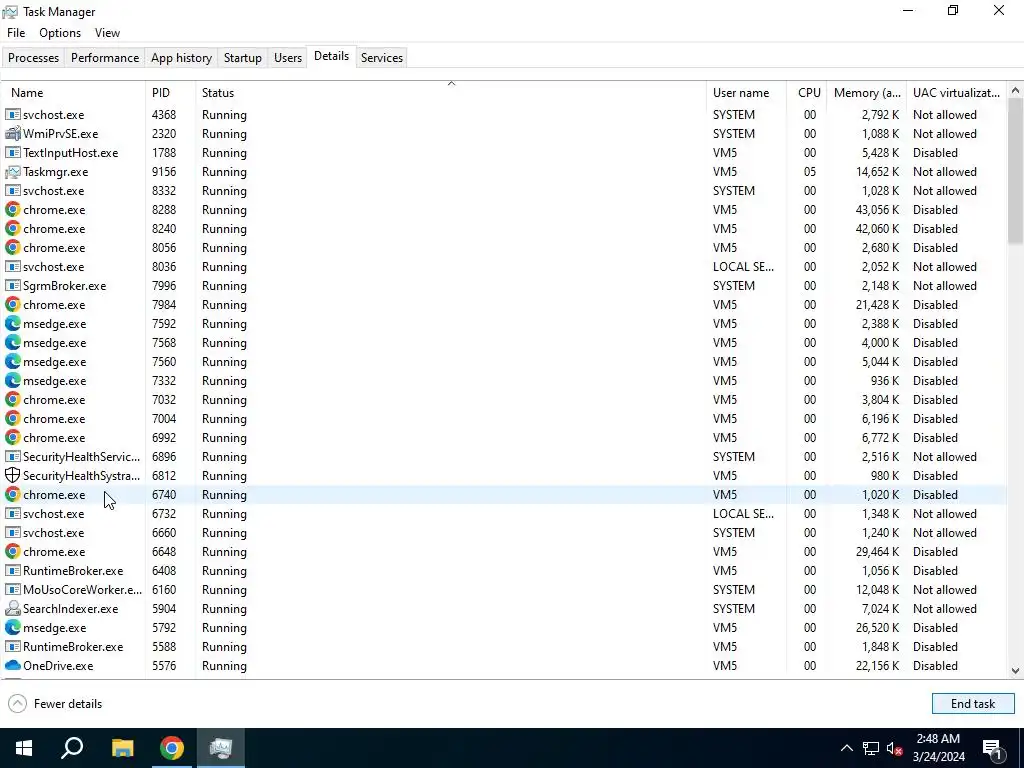The height and width of the screenshot is (768, 1024).
Task: Switch to Startup tab
Action: pos(242,57)
